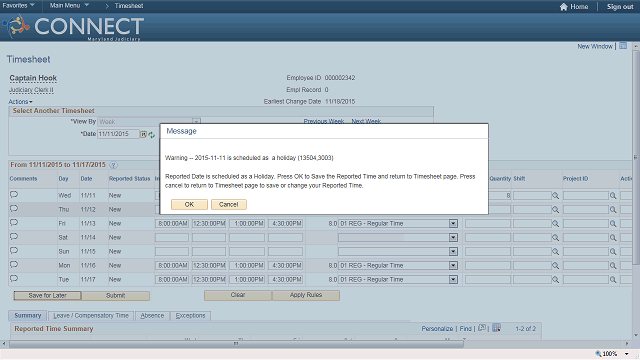Click the Date input field
This screenshot has height=360, width=640.
[118, 134]
